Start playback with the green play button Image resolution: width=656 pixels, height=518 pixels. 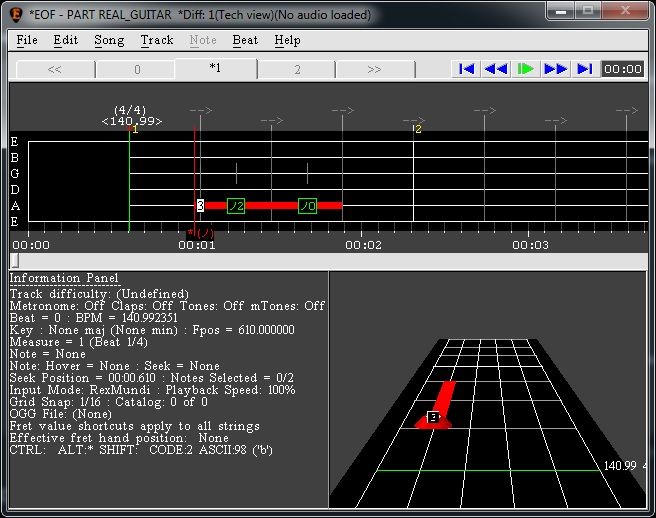tap(525, 69)
